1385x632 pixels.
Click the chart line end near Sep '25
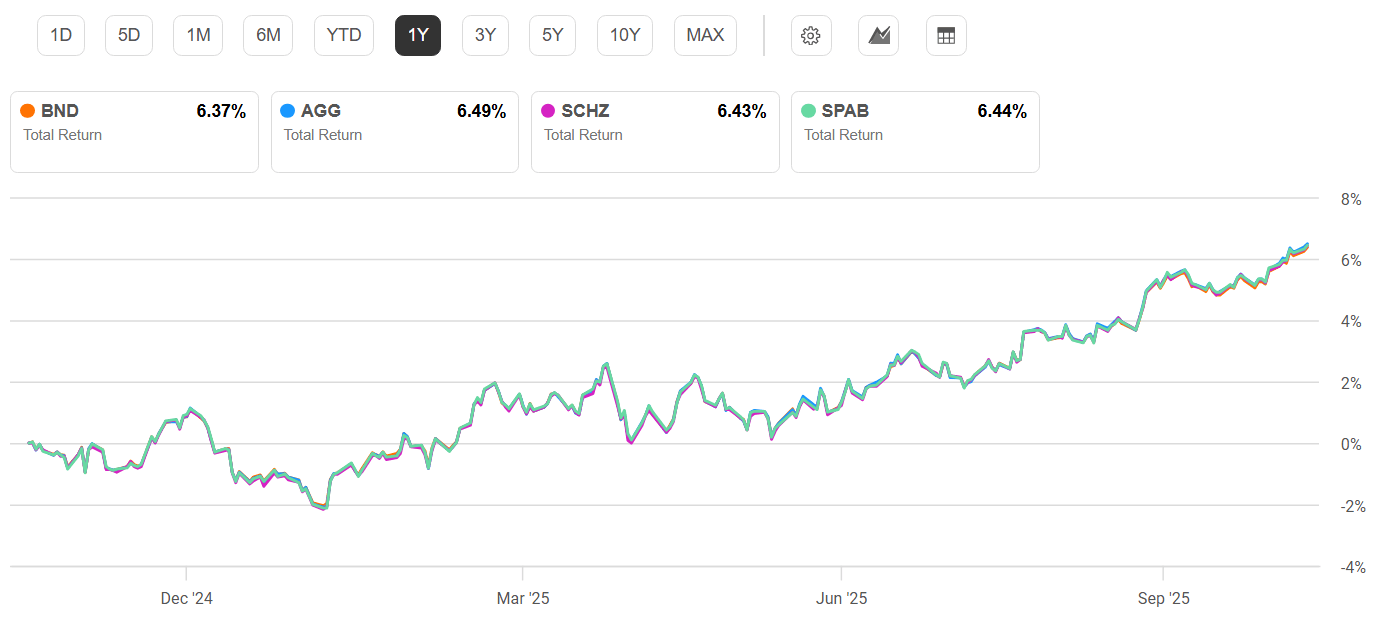1305,246
